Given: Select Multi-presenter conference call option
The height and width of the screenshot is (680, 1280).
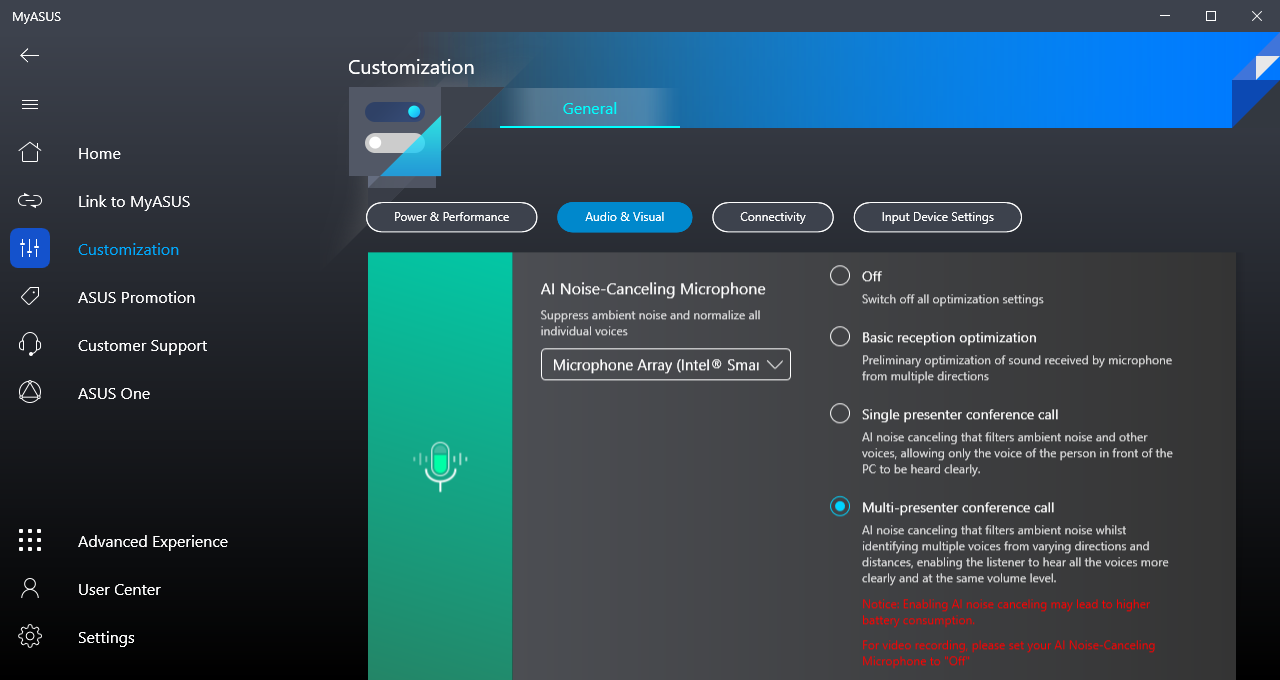Looking at the screenshot, I should point(840,506).
